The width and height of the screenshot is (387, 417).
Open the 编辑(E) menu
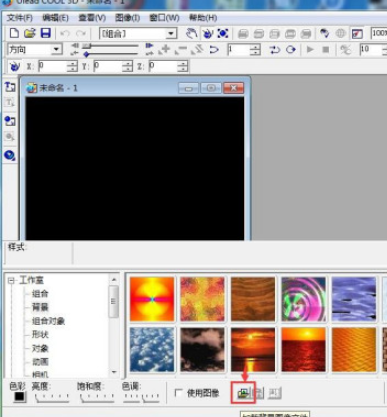pyautogui.click(x=56, y=18)
